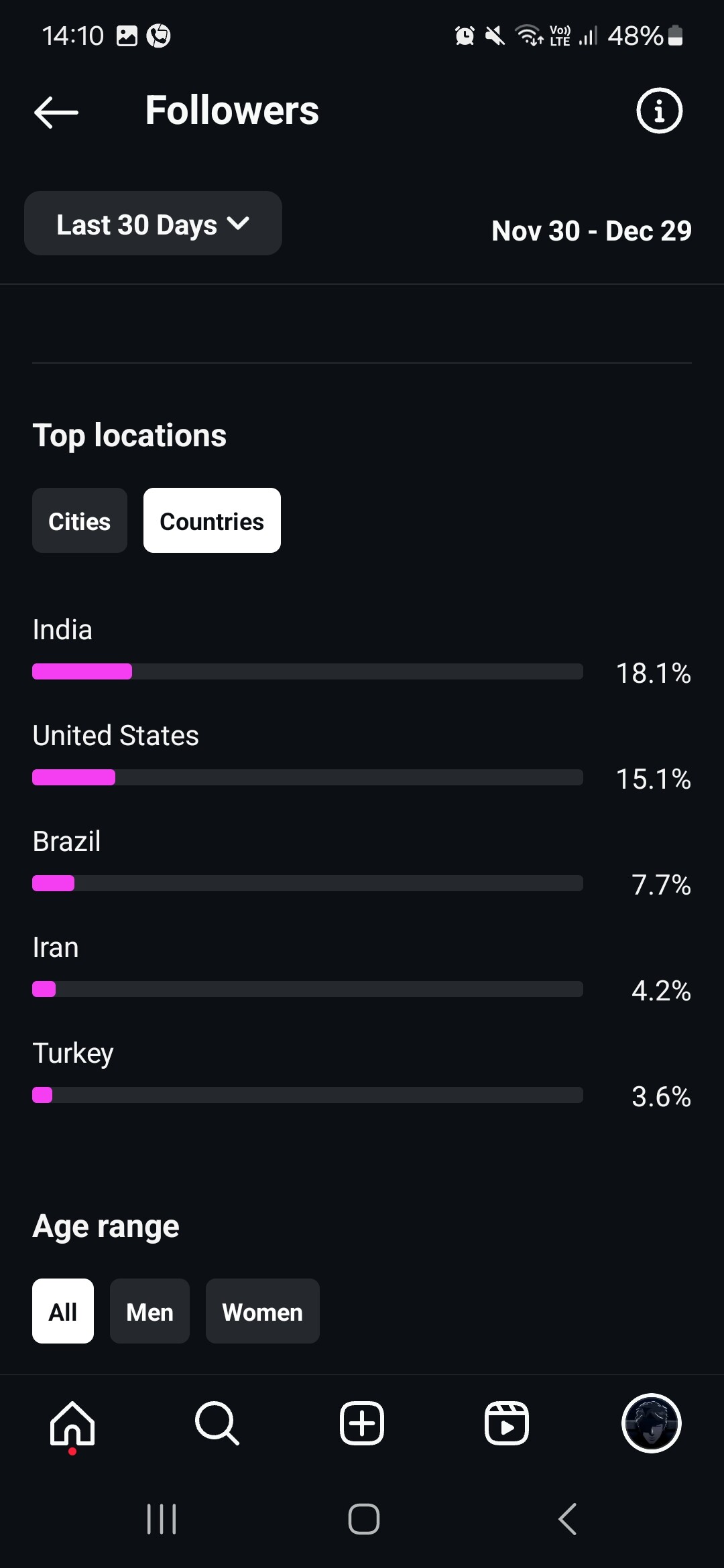The width and height of the screenshot is (724, 1568).
Task: Select the Countries tab
Action: pos(212,521)
